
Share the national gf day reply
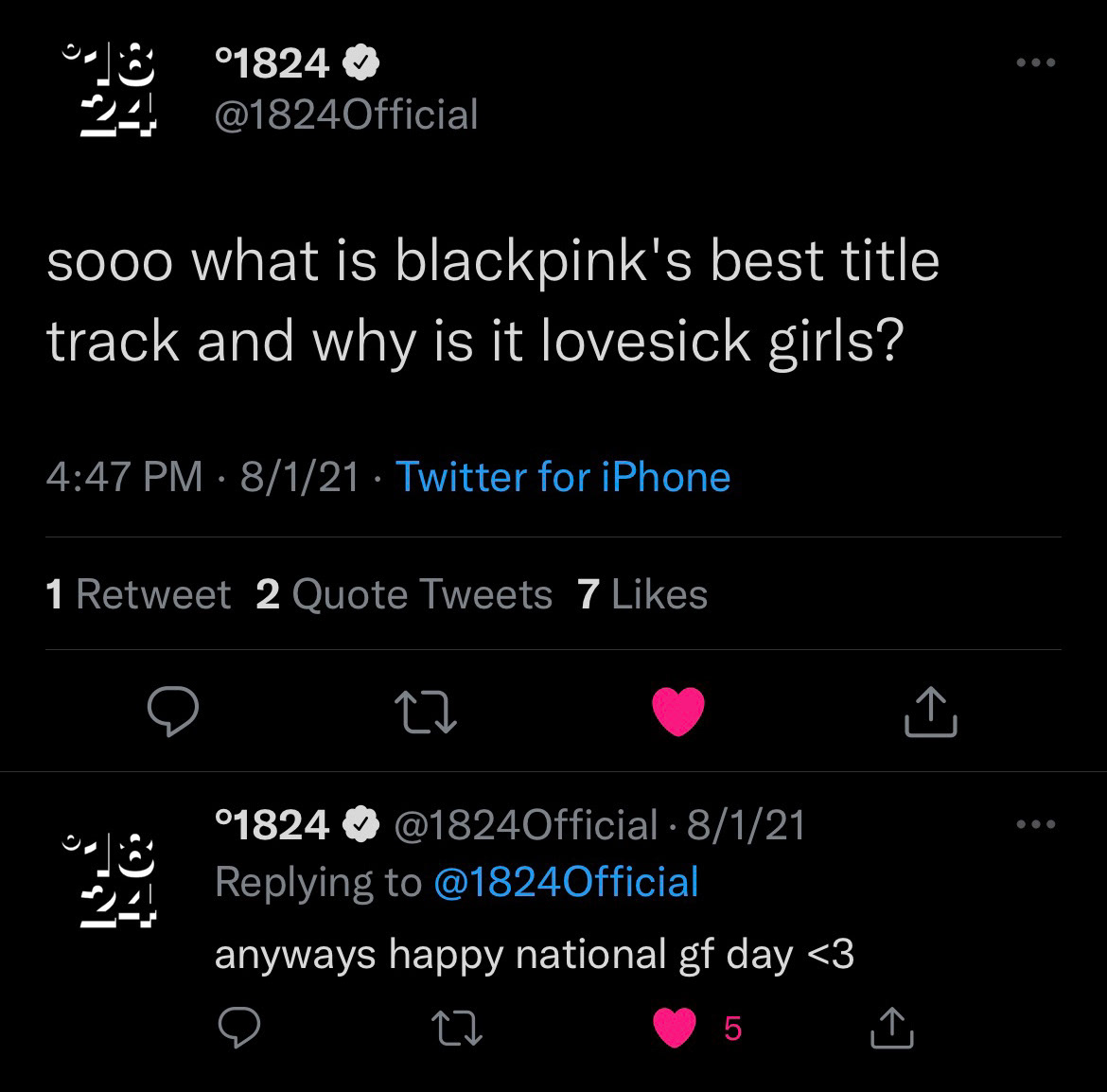(x=891, y=1029)
